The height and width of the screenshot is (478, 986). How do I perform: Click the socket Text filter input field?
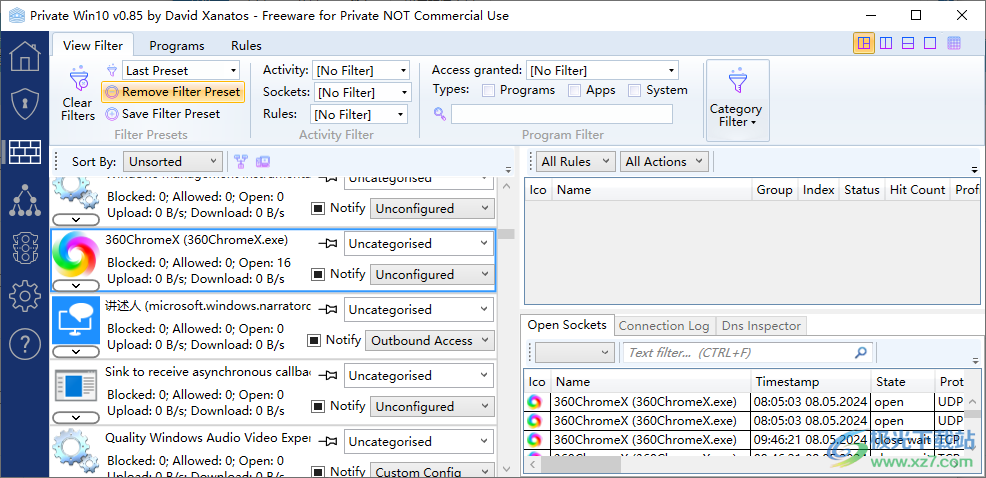pyautogui.click(x=738, y=353)
